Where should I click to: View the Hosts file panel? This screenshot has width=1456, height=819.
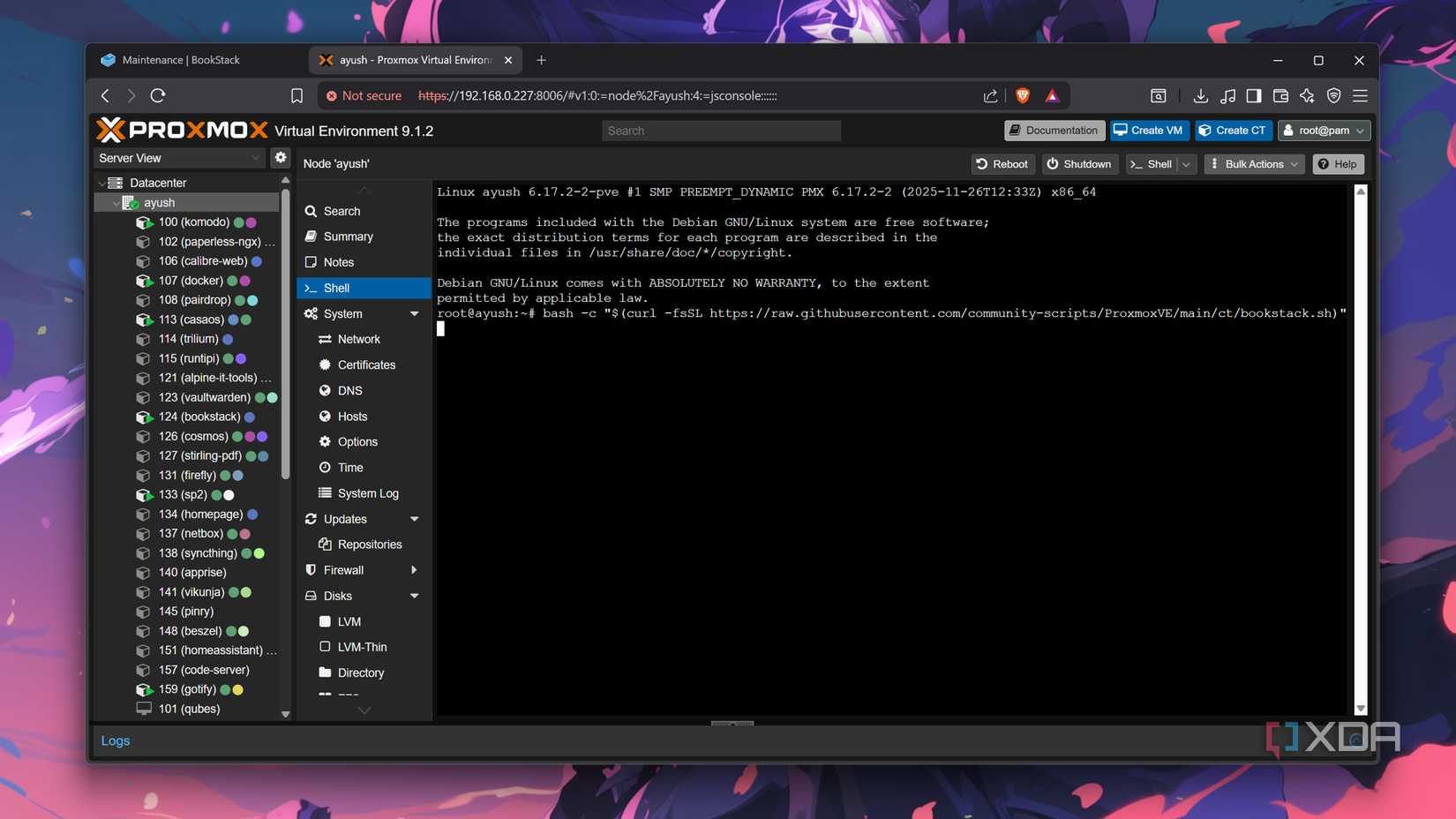point(352,416)
